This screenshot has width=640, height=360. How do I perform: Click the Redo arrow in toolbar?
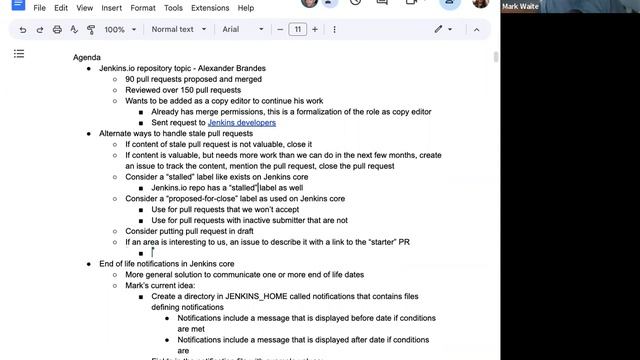click(x=40, y=29)
